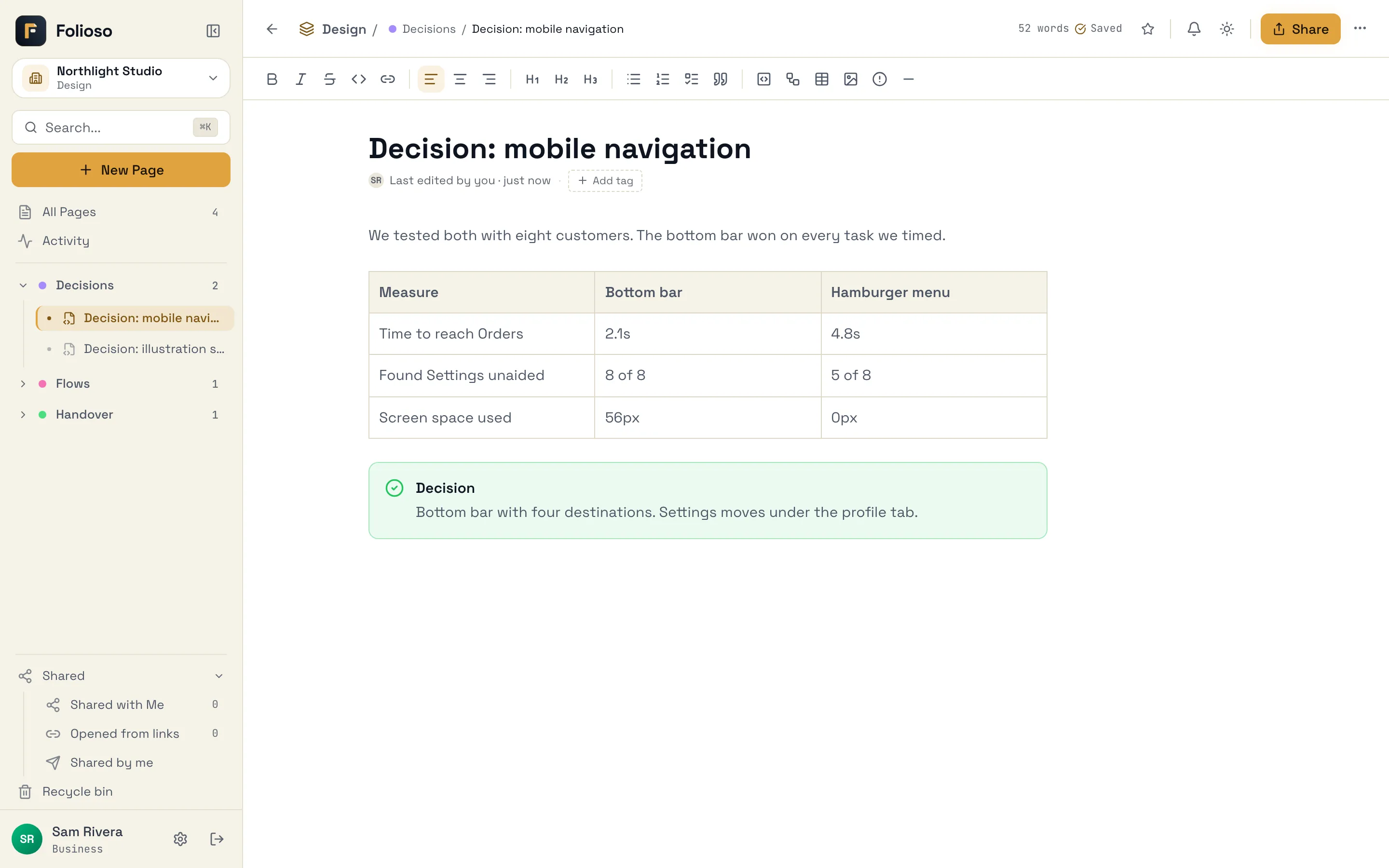Open notifications bell

[1194, 29]
